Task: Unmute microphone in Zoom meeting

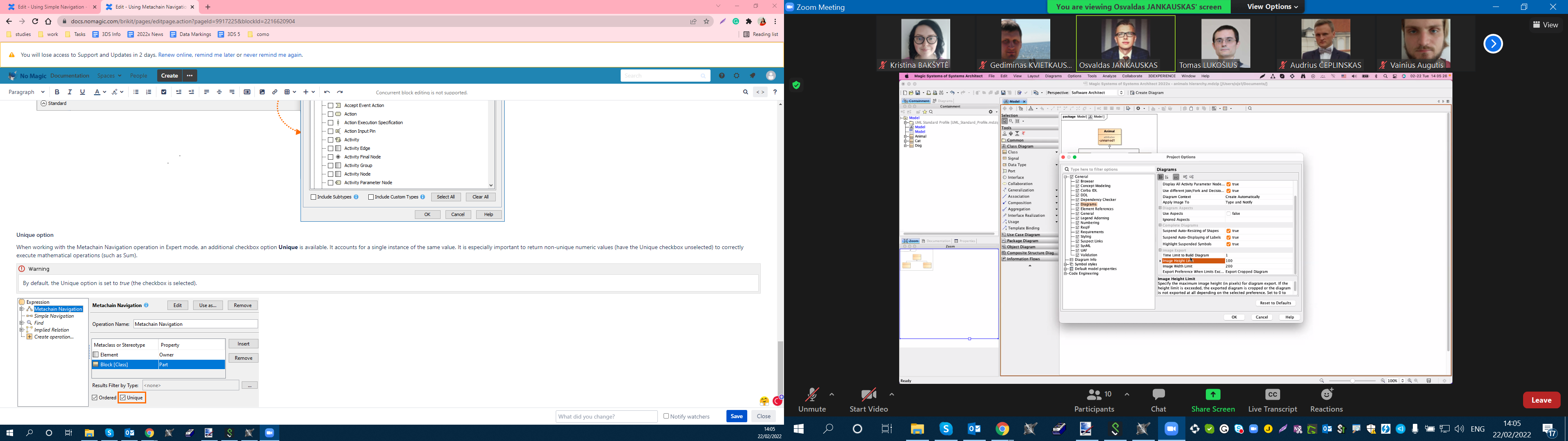Action: coord(811,400)
